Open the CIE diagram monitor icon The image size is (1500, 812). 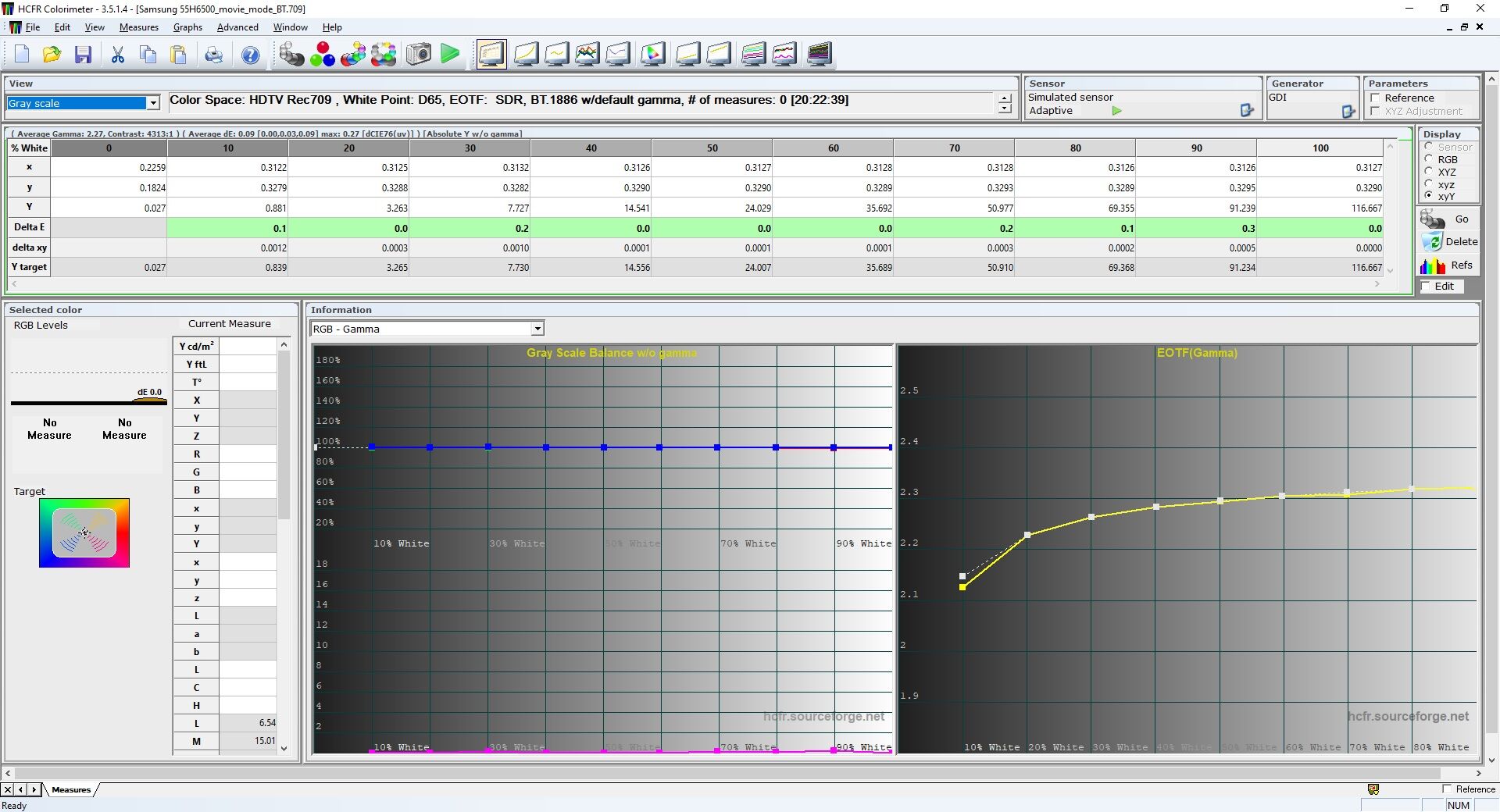[x=653, y=54]
